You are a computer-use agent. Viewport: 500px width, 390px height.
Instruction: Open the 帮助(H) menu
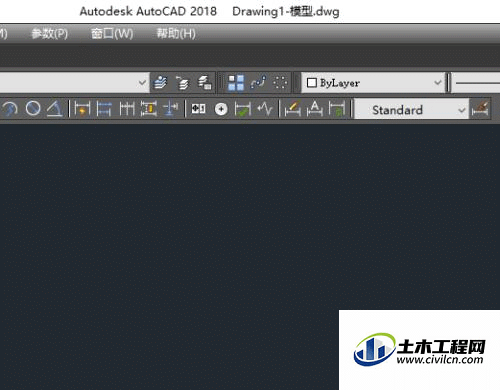coord(176,33)
